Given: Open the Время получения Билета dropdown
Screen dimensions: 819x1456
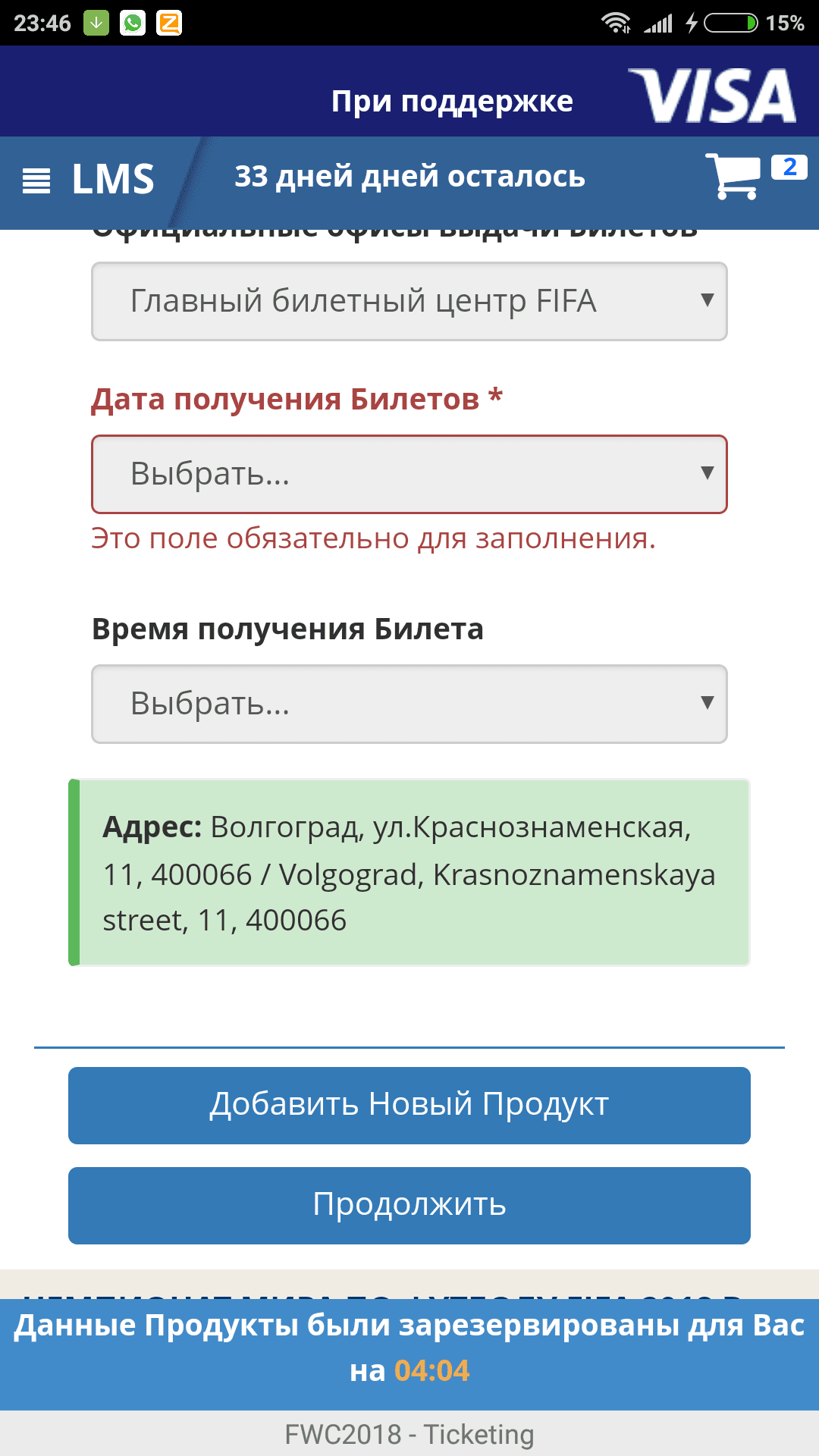Looking at the screenshot, I should coord(409,704).
